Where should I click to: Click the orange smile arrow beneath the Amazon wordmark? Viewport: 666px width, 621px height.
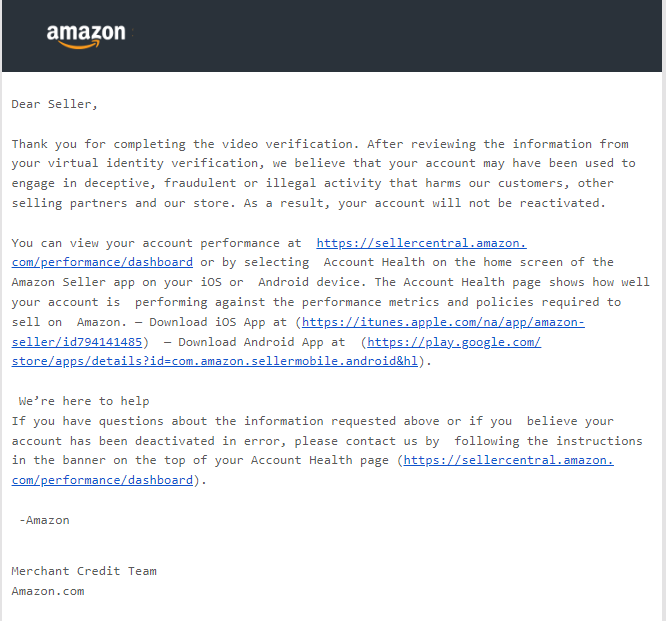(79, 45)
